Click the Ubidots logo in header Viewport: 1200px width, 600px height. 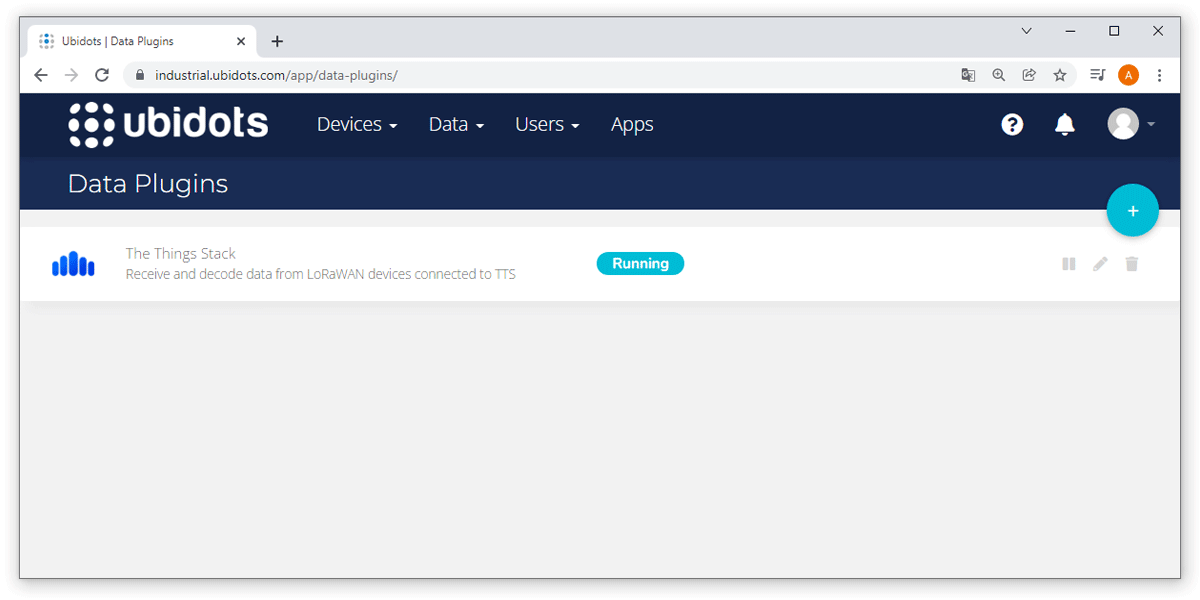click(x=168, y=124)
